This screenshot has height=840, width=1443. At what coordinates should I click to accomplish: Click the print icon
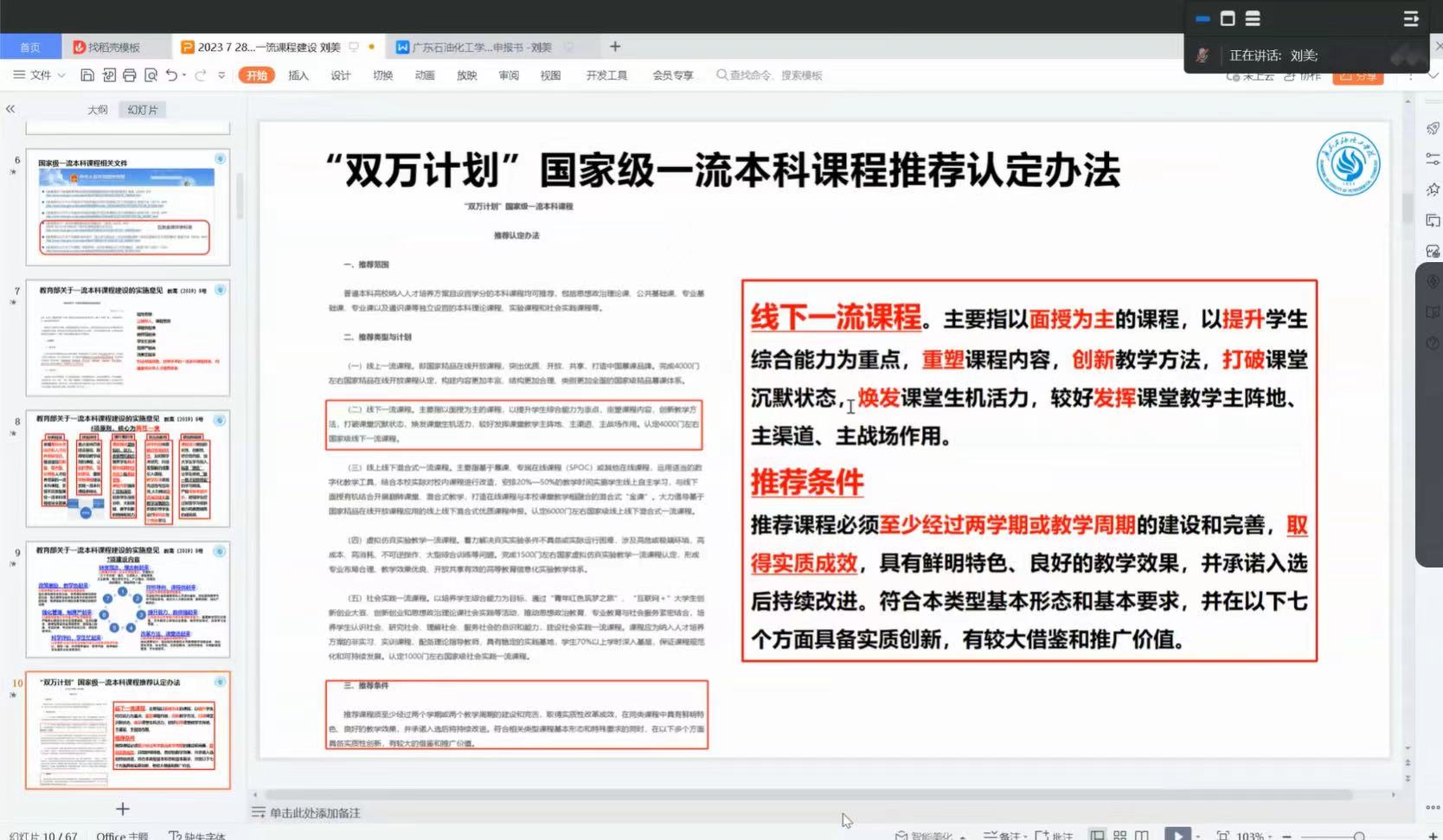tap(130, 75)
